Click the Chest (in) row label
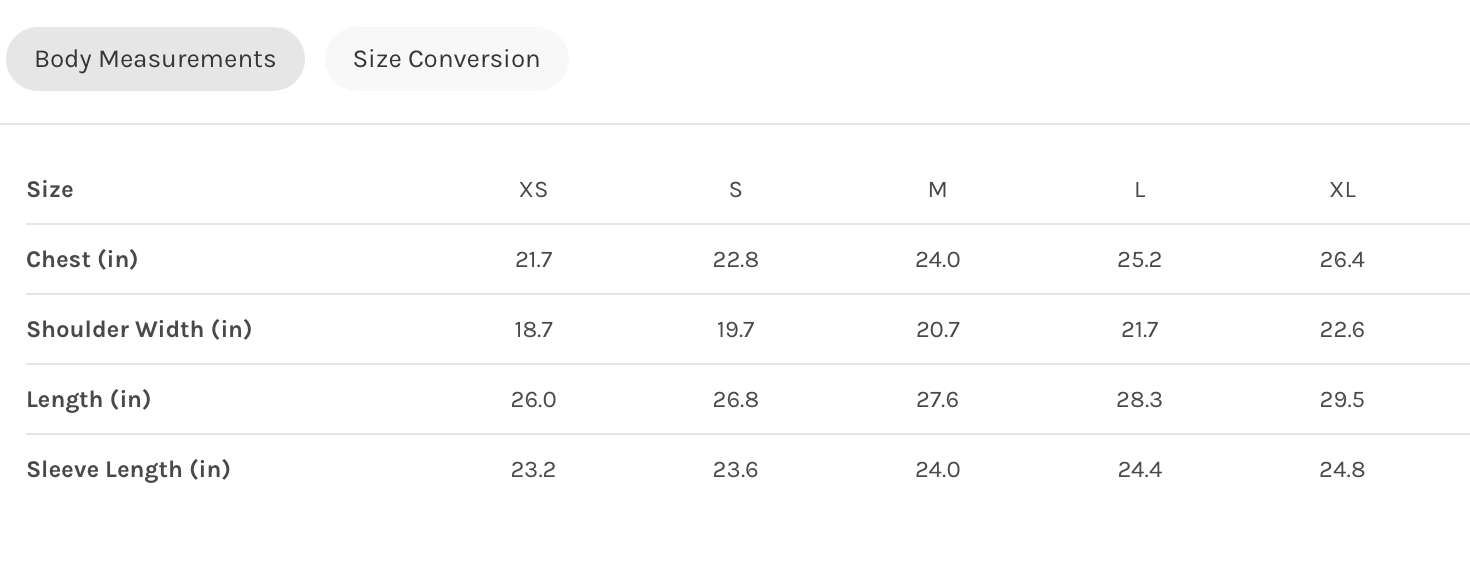 tap(82, 260)
